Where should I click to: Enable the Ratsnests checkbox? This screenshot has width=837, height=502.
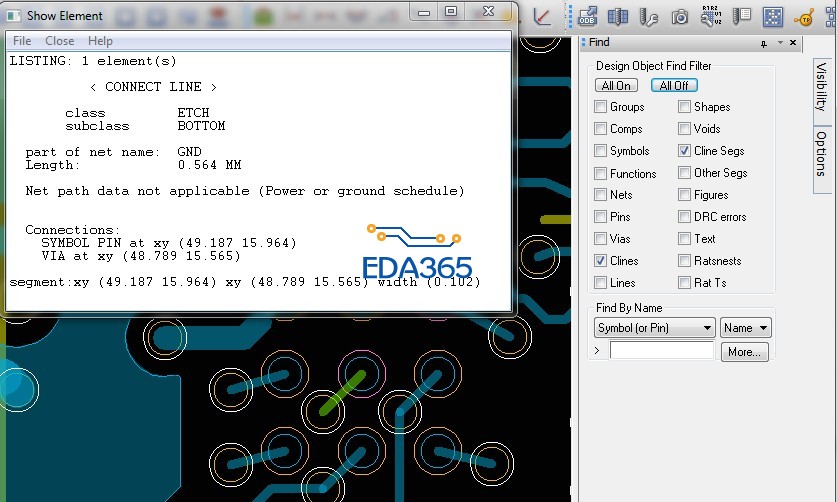pyautogui.click(x=684, y=260)
